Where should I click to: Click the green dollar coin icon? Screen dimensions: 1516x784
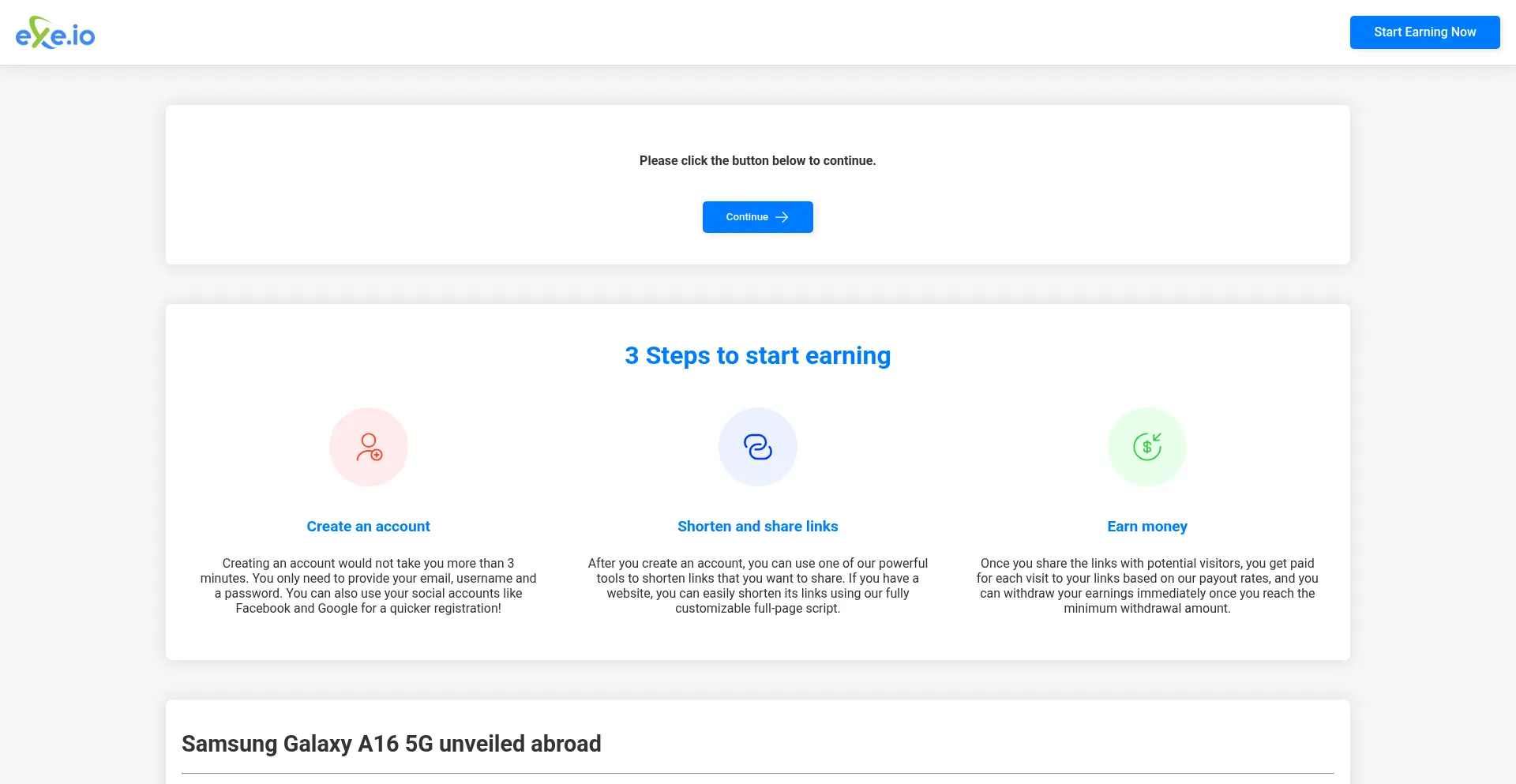[1146, 447]
